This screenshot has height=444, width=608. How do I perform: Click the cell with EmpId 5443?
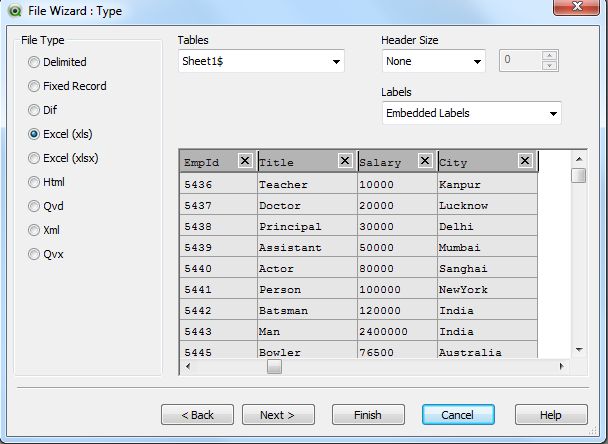click(218, 330)
